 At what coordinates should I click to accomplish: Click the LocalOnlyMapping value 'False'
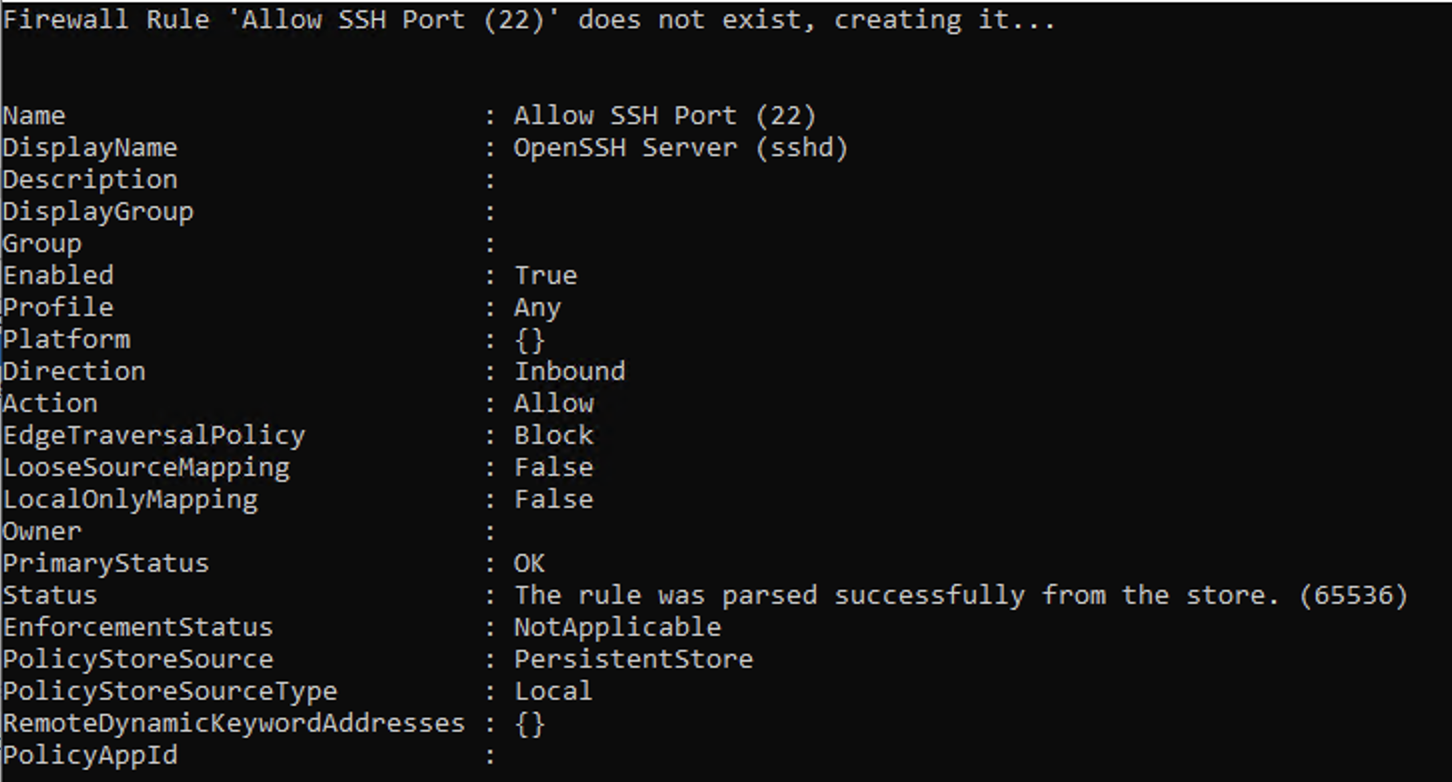[554, 499]
